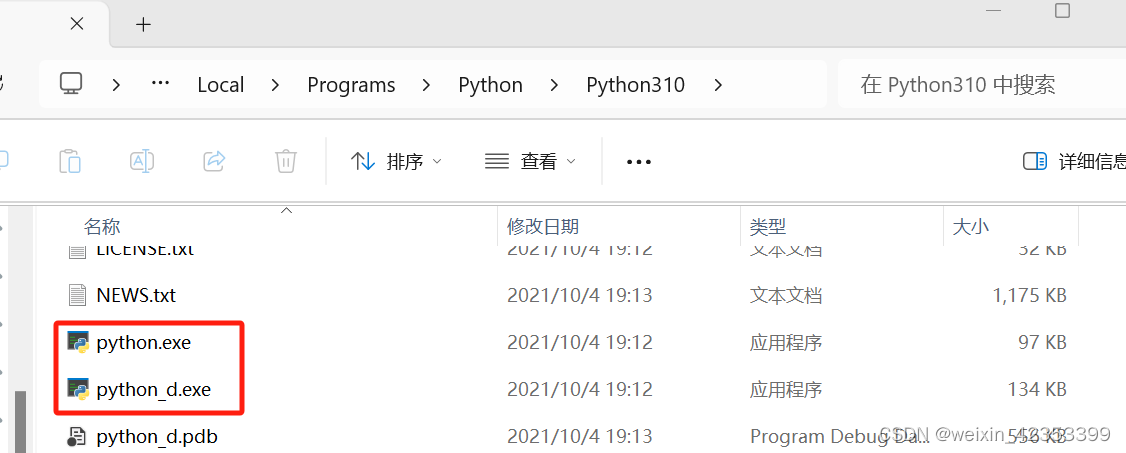
Task: Expand chevron after Python310
Action: coord(717,85)
